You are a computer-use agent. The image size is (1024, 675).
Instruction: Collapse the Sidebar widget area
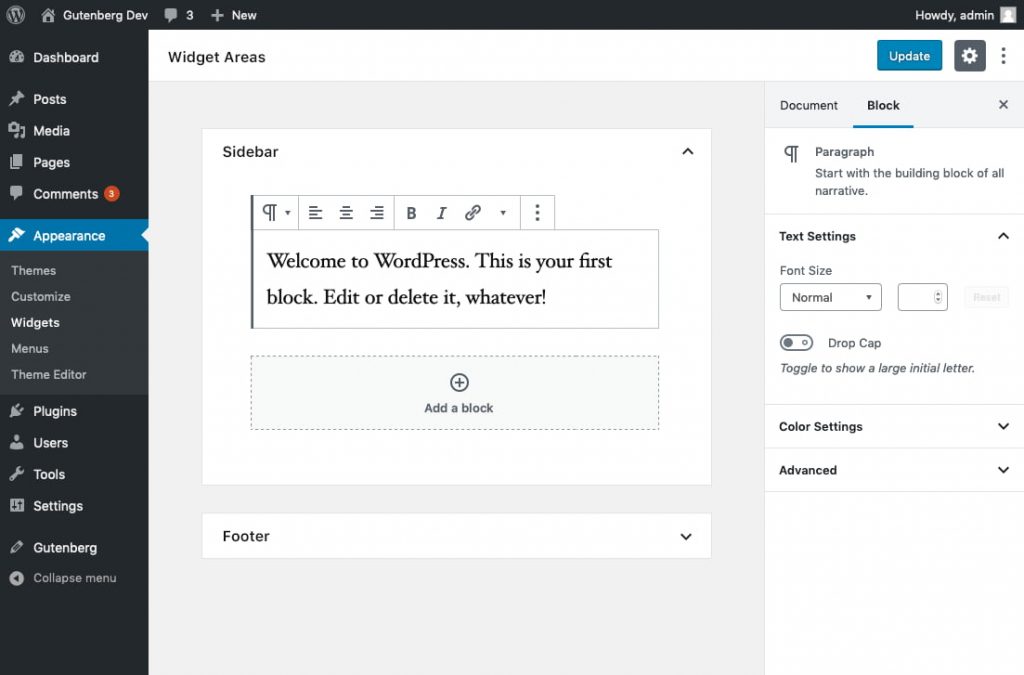click(x=687, y=152)
